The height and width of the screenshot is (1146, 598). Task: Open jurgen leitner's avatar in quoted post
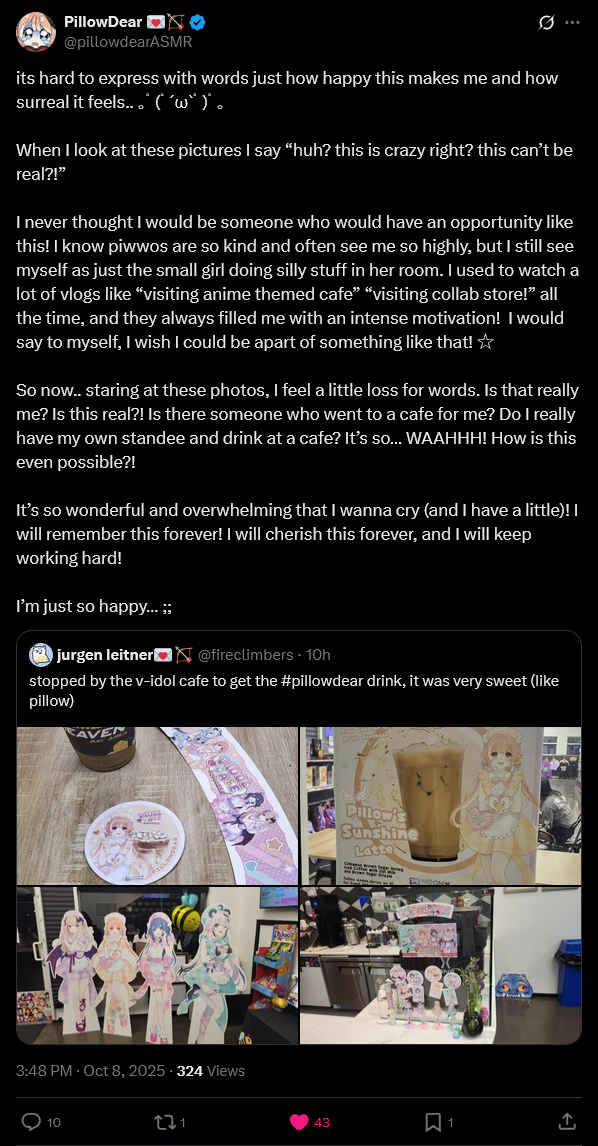(x=40, y=654)
